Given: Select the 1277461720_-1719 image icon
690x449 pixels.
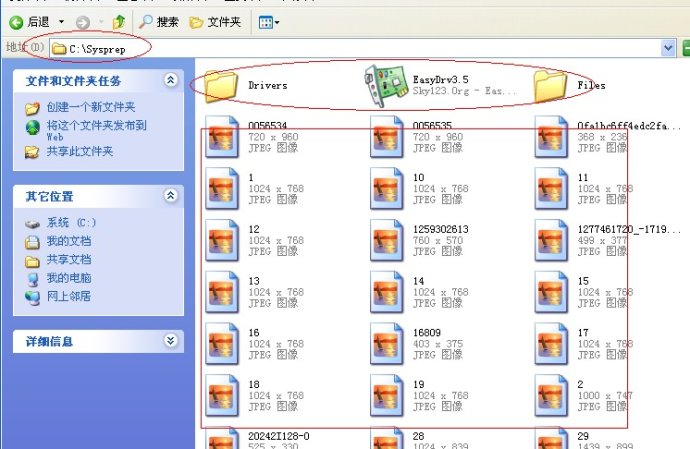Looking at the screenshot, I should tap(551, 240).
